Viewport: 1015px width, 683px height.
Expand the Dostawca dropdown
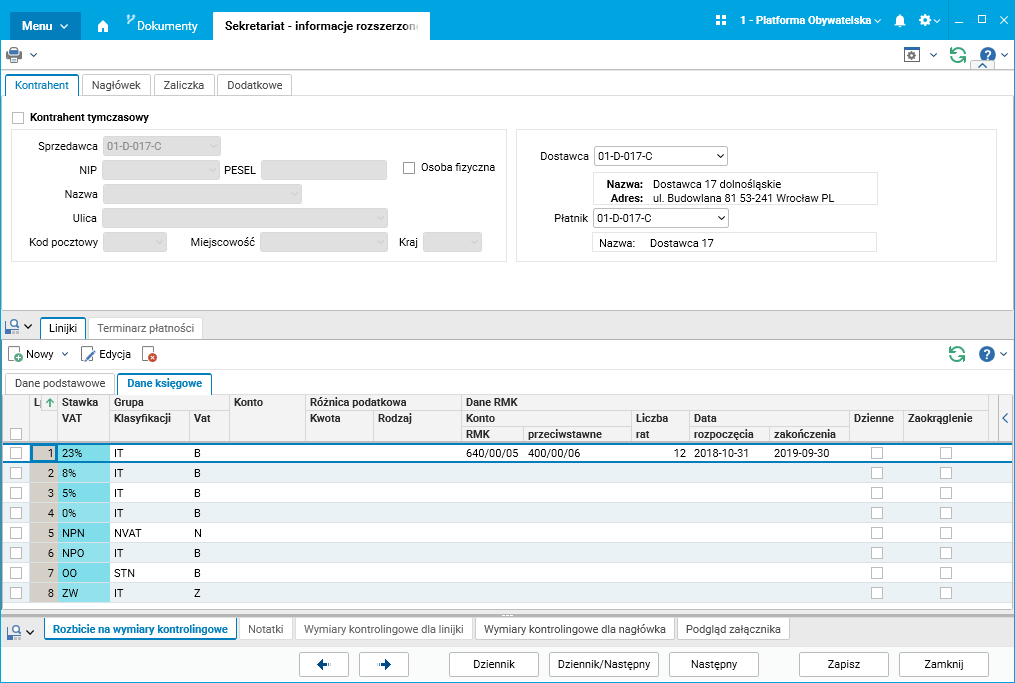coord(721,156)
